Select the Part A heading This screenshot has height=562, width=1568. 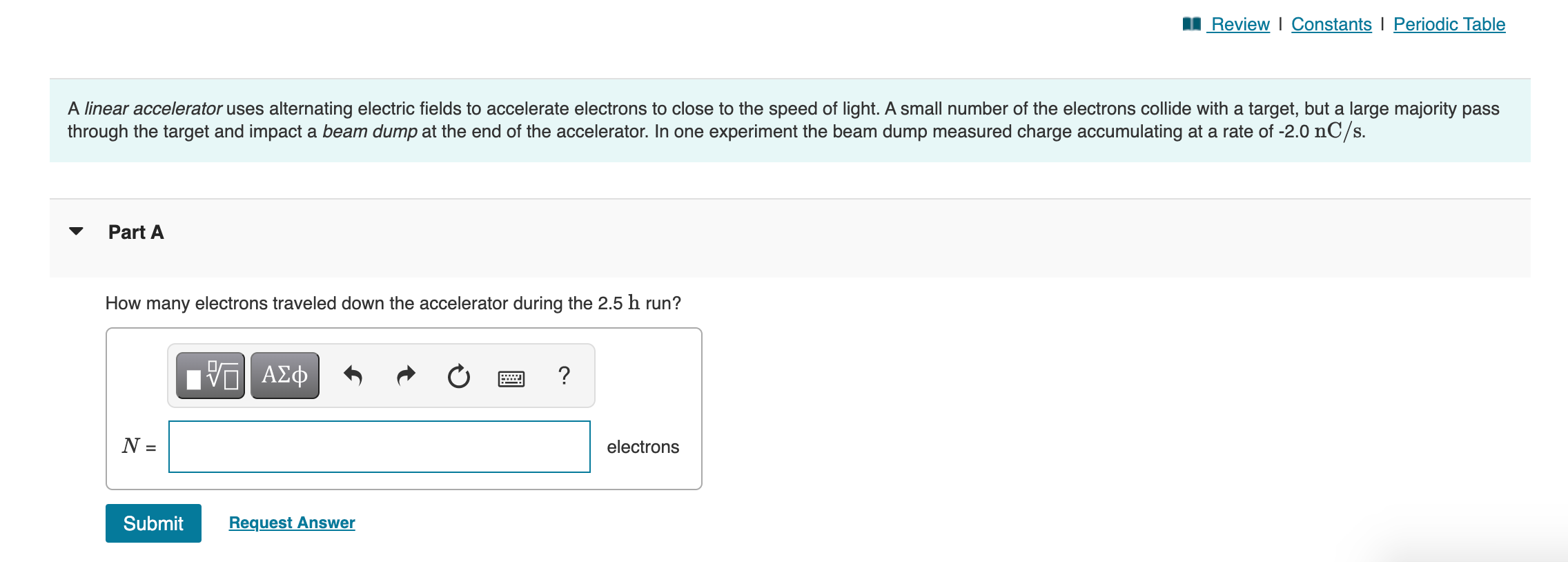coord(135,233)
